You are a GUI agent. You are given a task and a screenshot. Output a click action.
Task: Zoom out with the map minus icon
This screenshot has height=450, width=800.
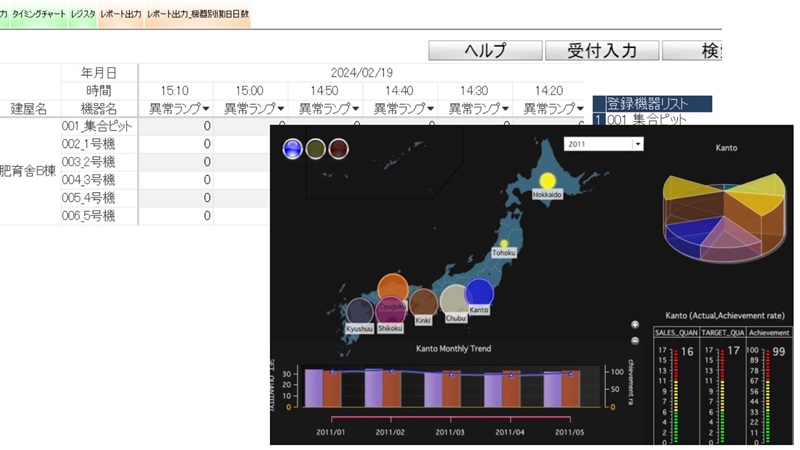point(634,341)
